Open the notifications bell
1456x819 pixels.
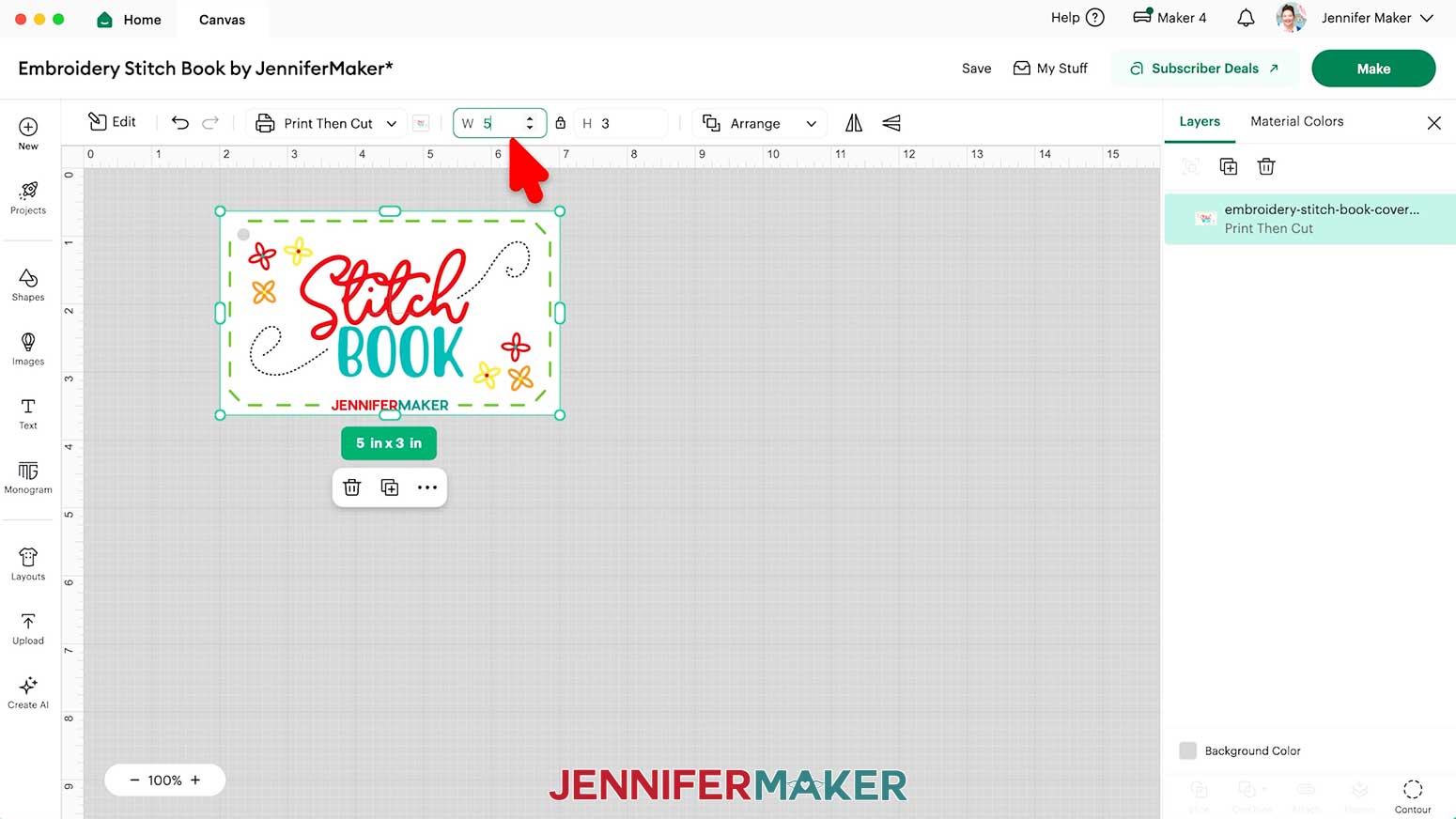[1246, 18]
